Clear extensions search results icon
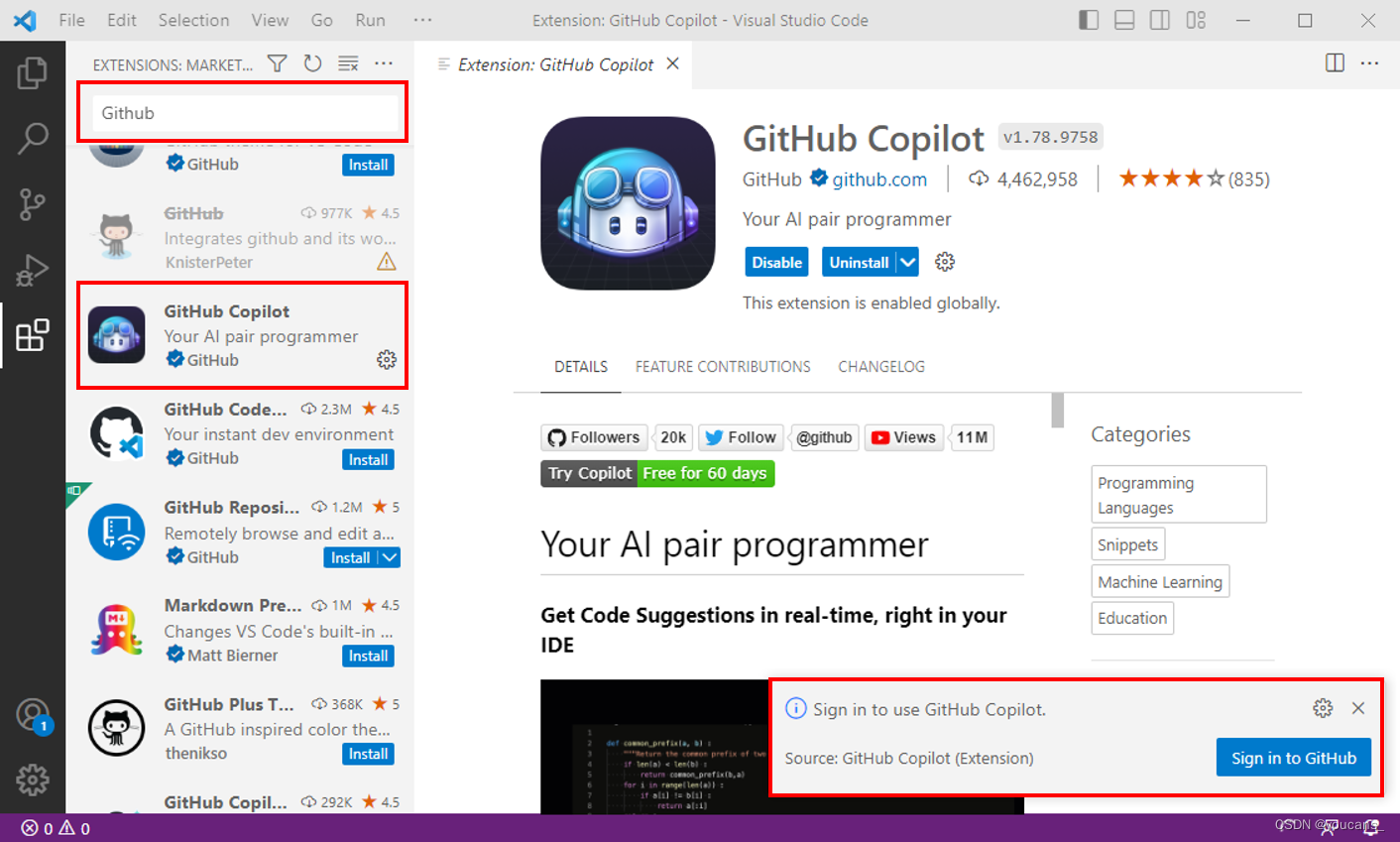The image size is (1400, 842). coord(348,64)
